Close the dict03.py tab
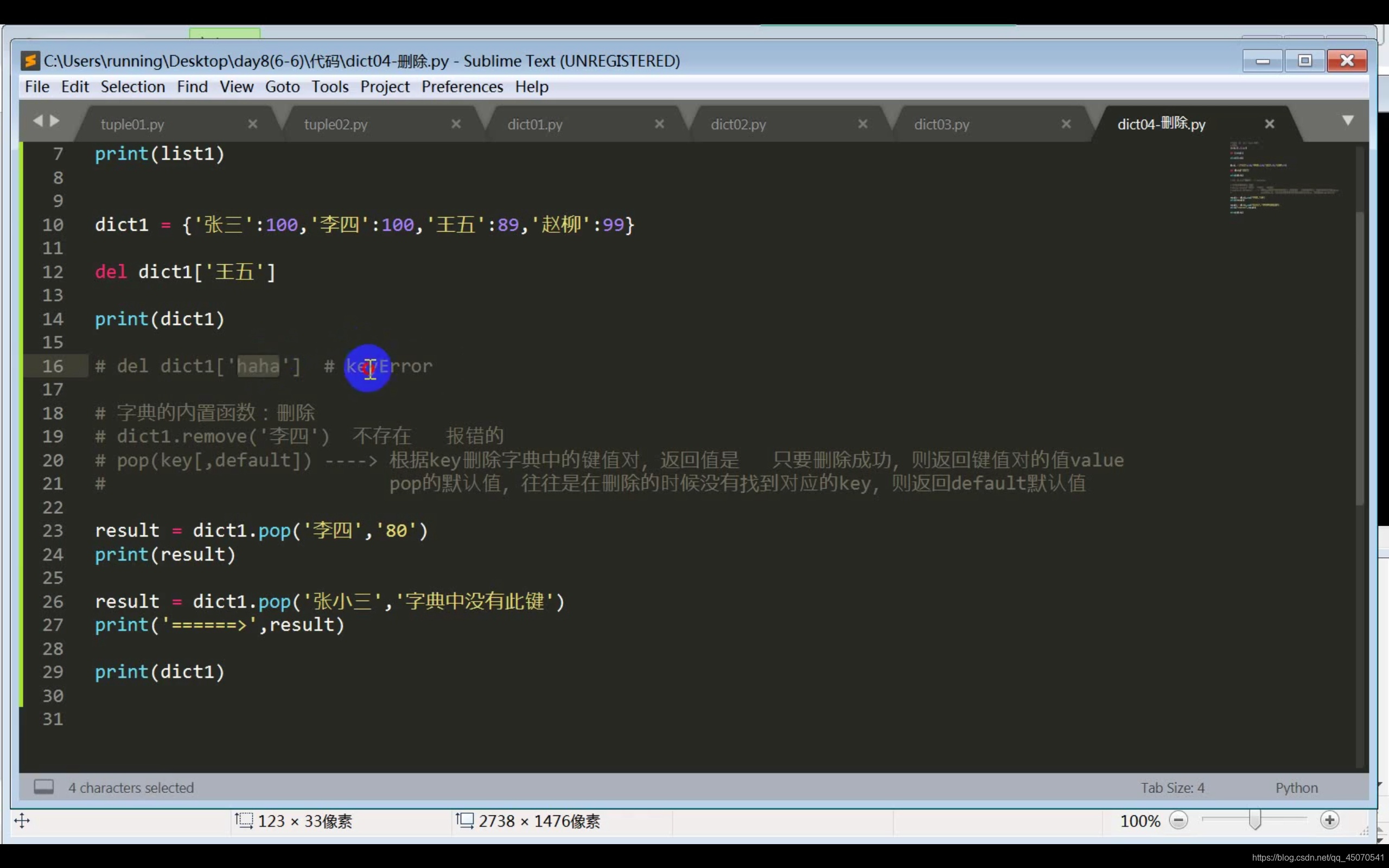The height and width of the screenshot is (868, 1389). pos(1066,124)
